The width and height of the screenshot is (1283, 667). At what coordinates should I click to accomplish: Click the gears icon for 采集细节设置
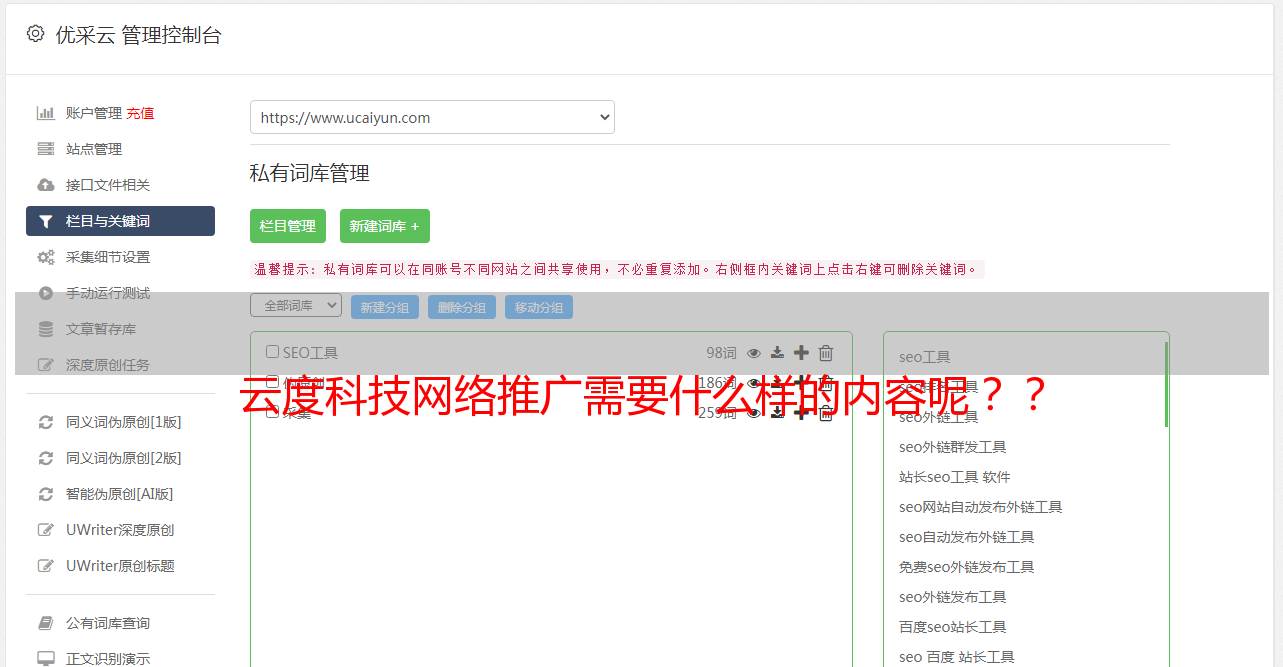point(45,257)
